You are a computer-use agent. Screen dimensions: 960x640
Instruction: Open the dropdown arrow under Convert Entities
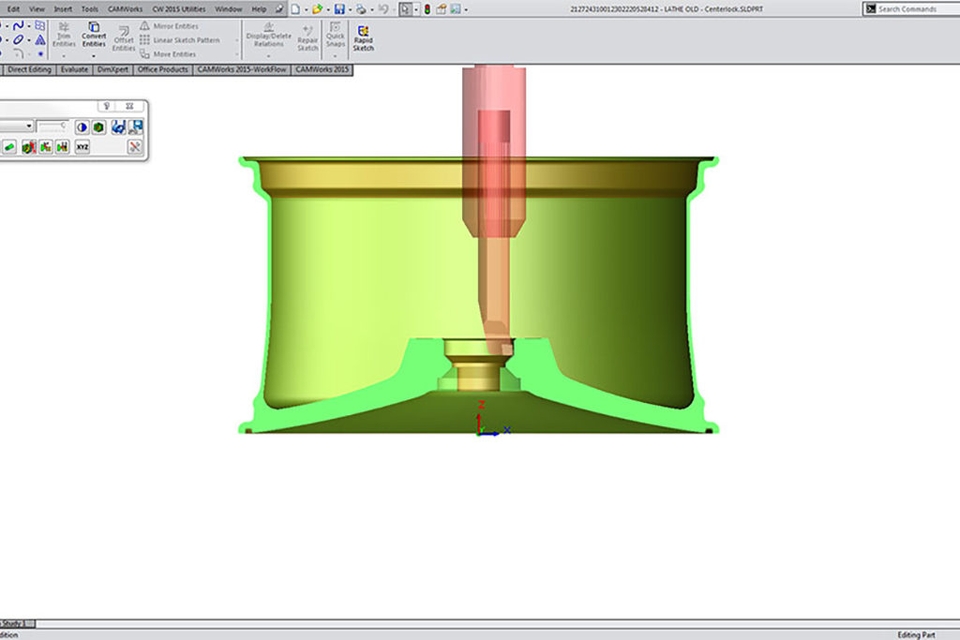click(x=93, y=56)
